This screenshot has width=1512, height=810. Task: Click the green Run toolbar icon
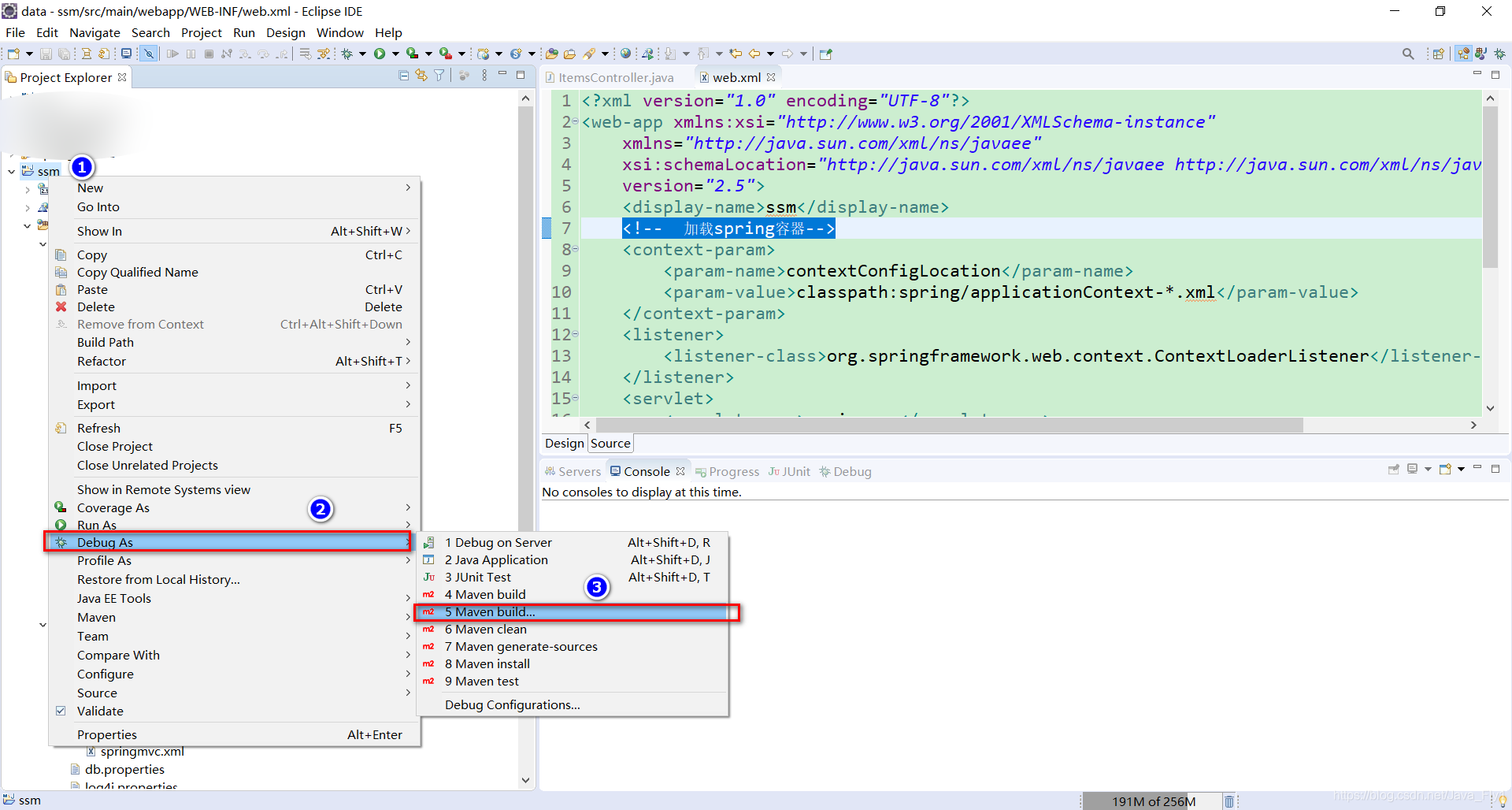[x=380, y=54]
